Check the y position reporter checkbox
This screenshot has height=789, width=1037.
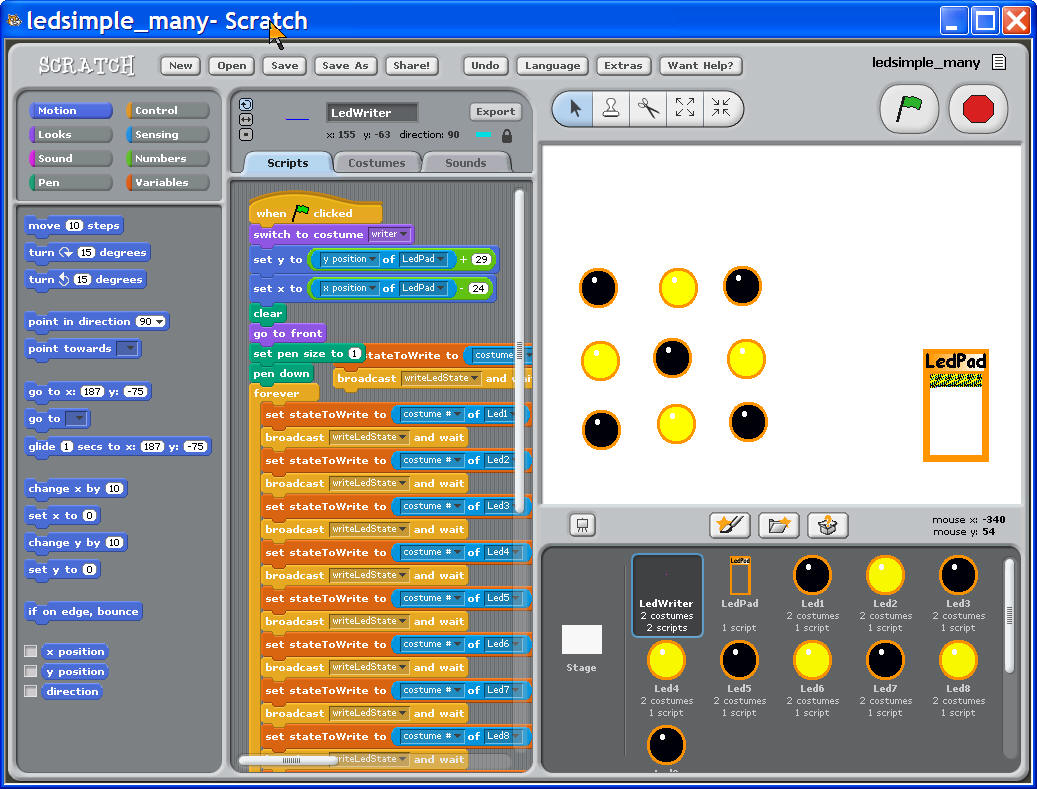[x=30, y=671]
